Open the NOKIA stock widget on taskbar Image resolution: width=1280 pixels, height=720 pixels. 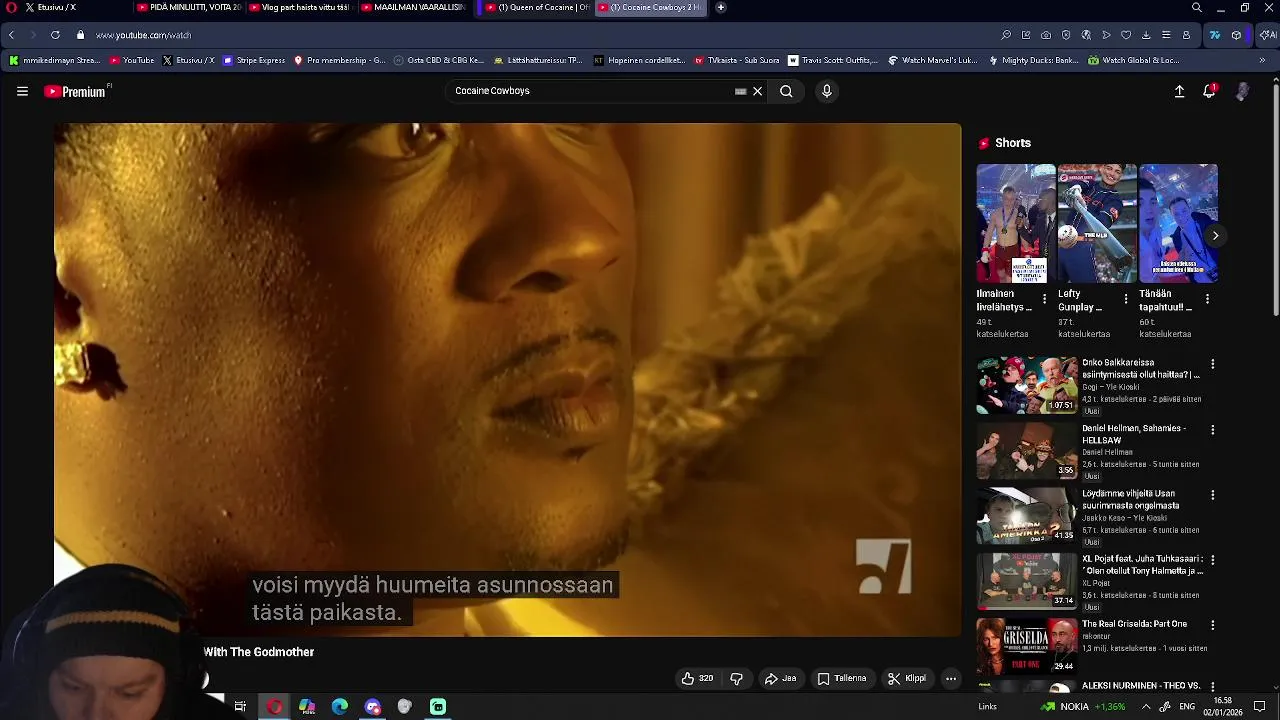coord(1083,707)
